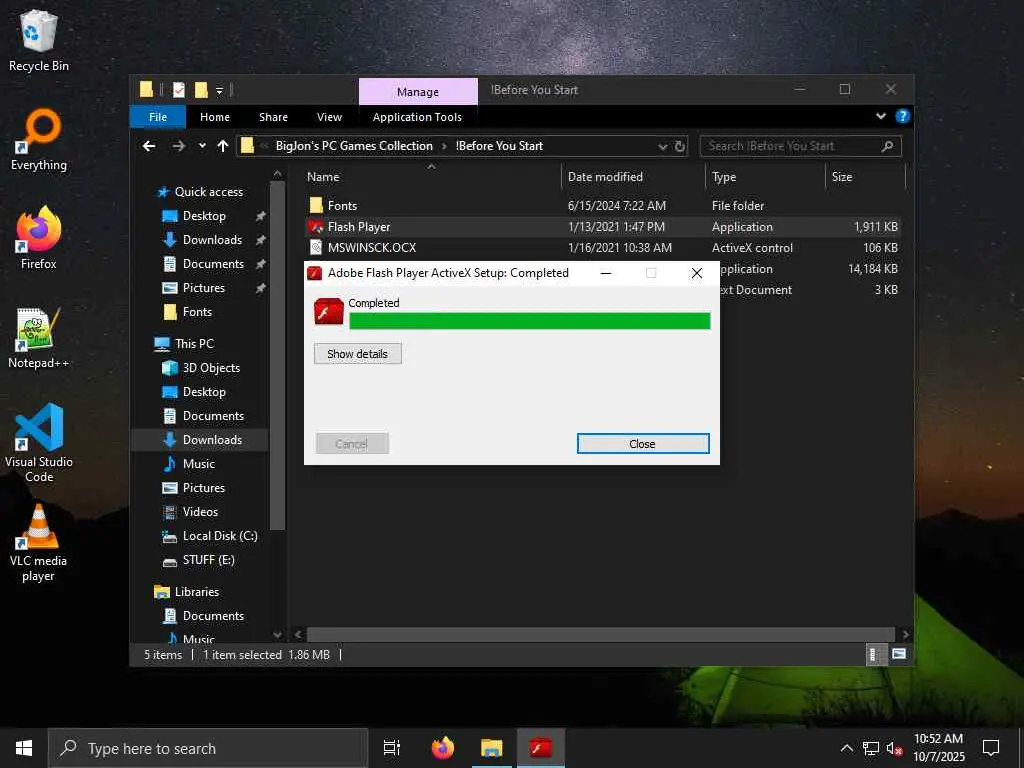Refresh the current folder view

pyautogui.click(x=680, y=146)
